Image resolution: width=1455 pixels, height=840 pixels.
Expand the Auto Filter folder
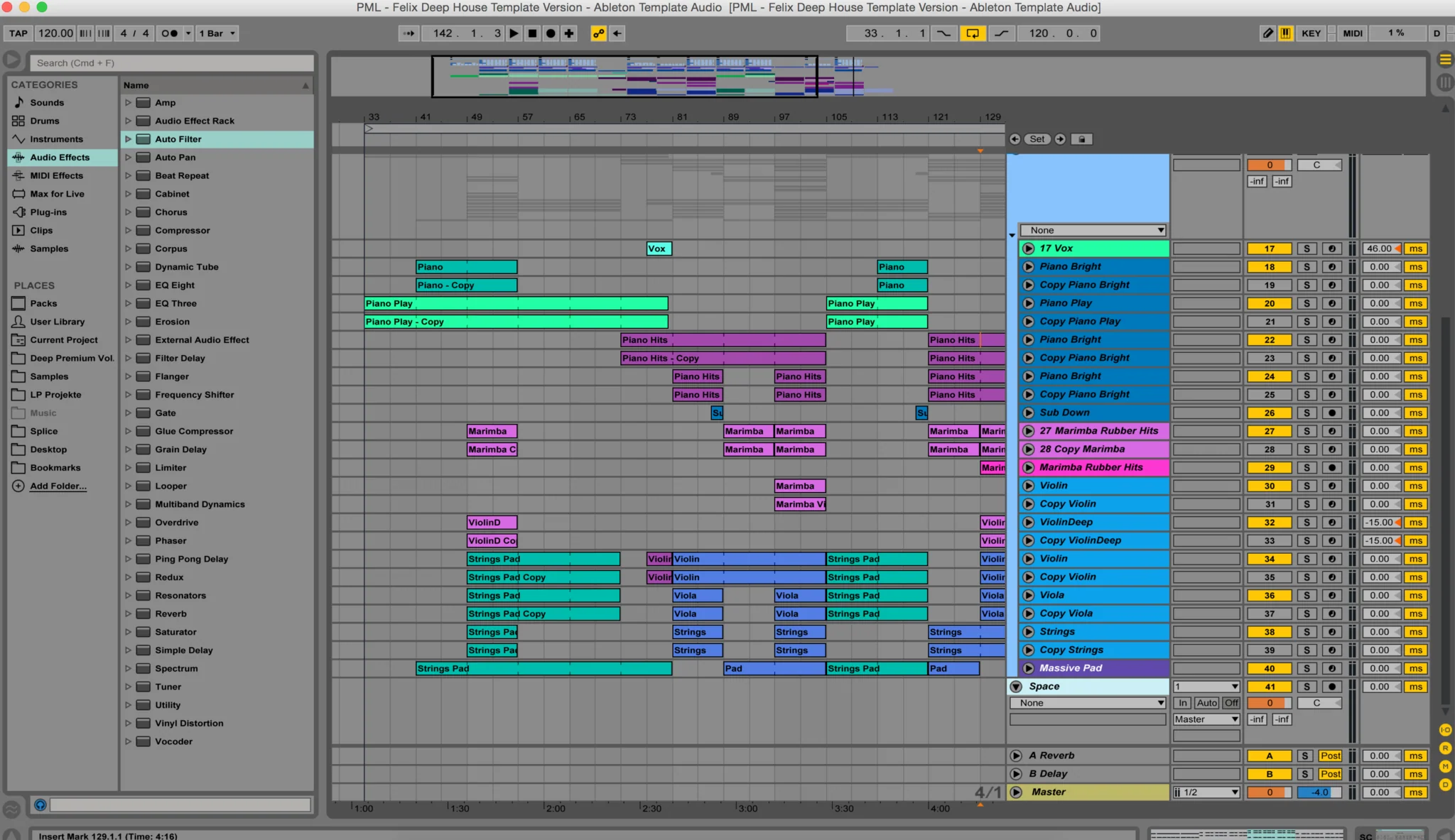[129, 139]
